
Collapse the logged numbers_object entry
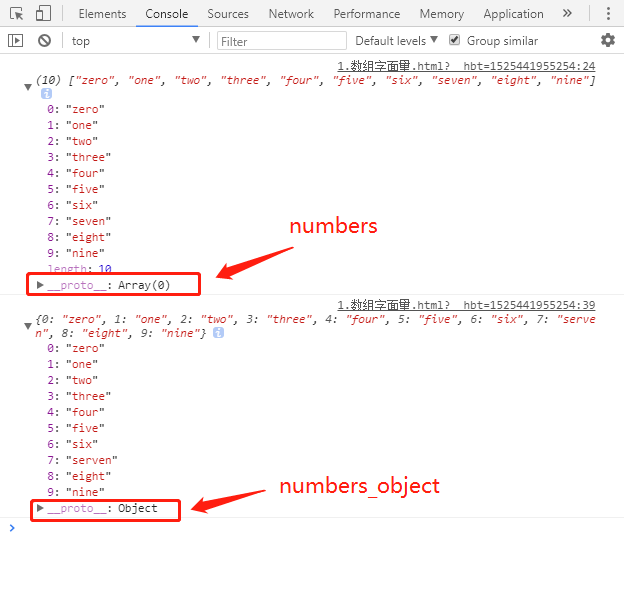point(27,326)
